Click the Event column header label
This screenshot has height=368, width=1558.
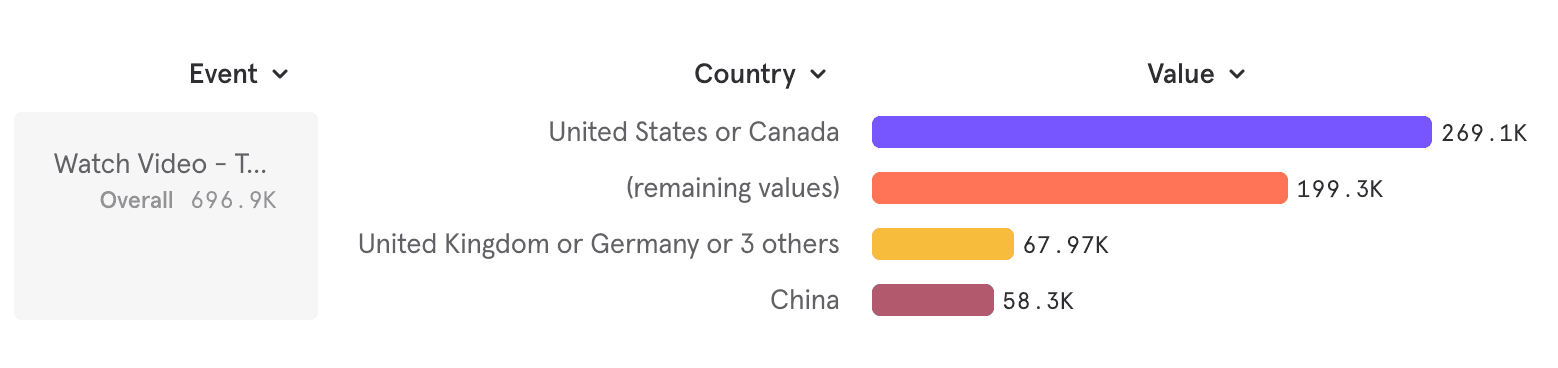[223, 74]
